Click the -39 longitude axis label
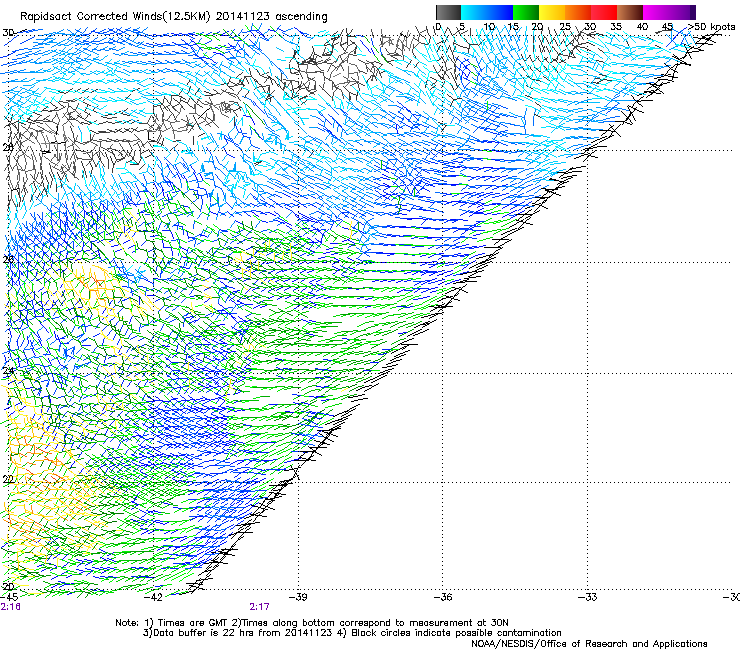The width and height of the screenshot is (740, 650). [x=298, y=597]
